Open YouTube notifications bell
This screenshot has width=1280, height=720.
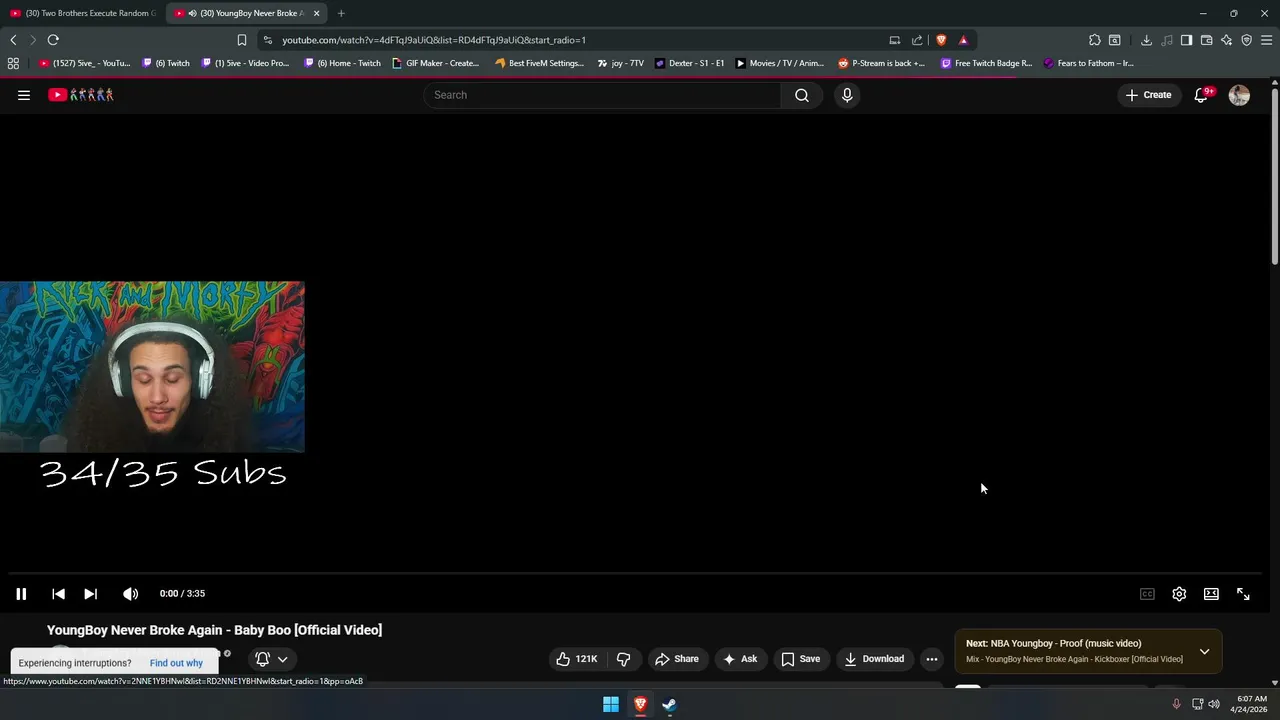tap(1201, 95)
